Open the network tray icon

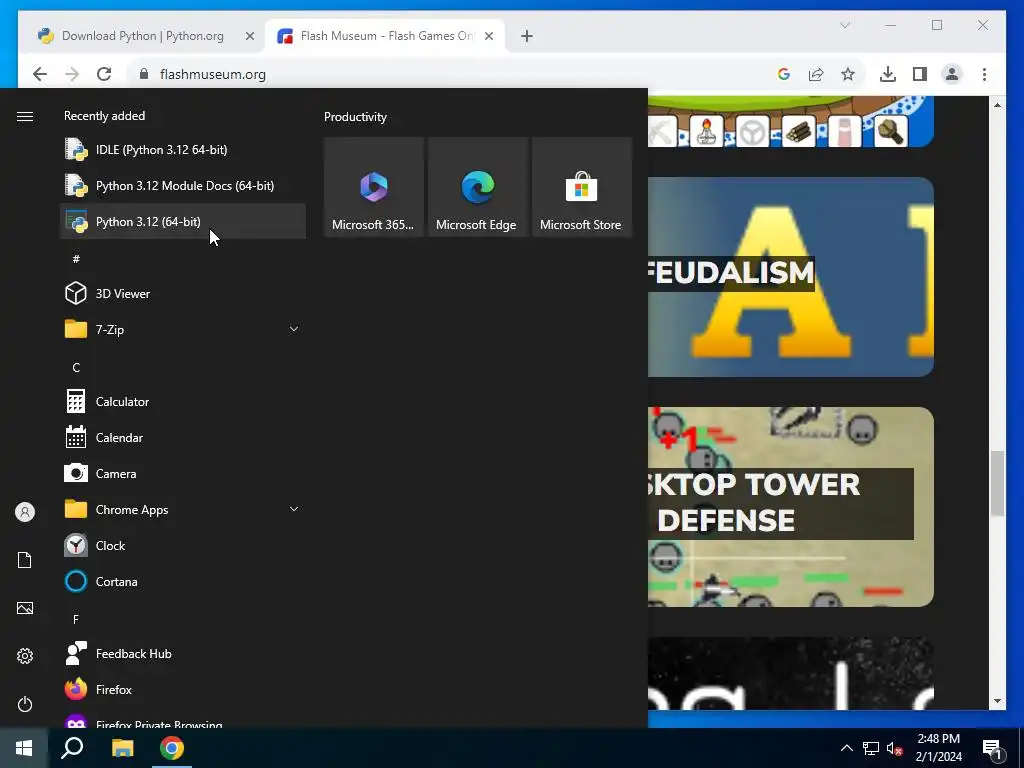pos(871,748)
